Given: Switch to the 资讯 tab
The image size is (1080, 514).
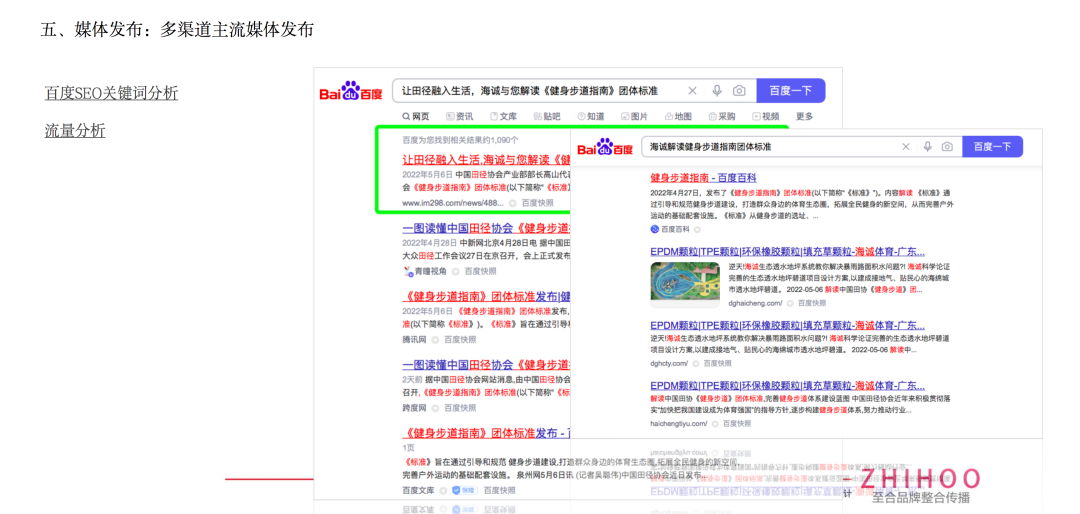Looking at the screenshot, I should 459,116.
